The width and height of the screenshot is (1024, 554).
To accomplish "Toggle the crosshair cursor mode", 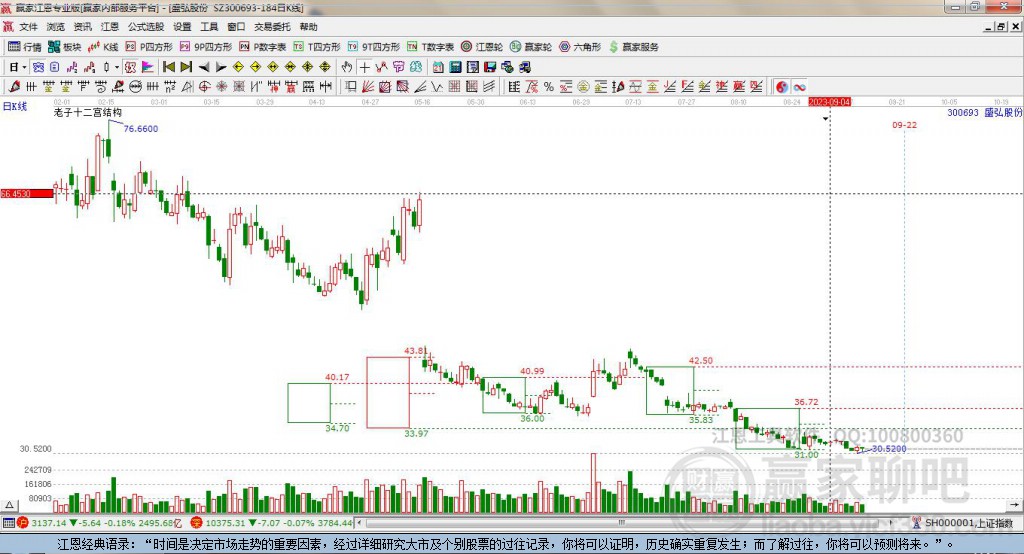I will 364,67.
